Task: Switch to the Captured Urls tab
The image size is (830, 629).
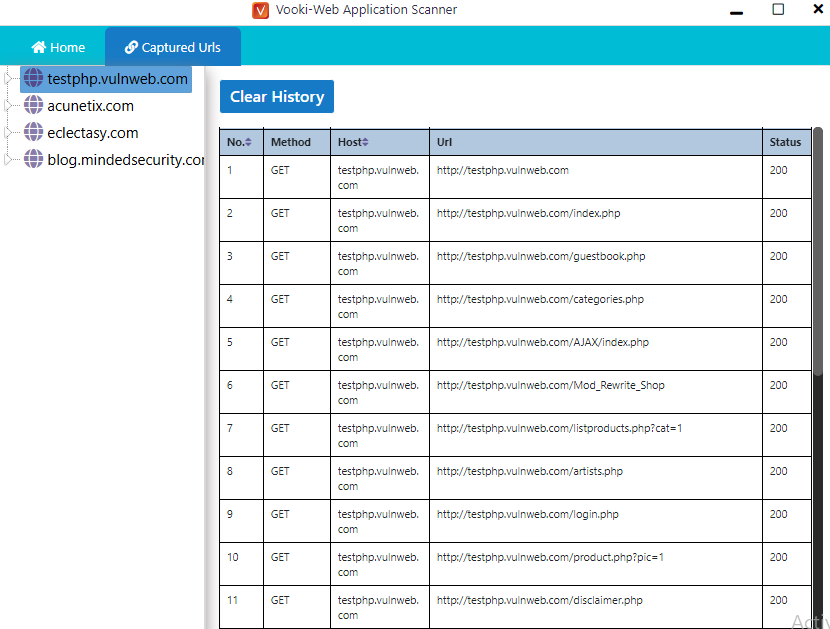Action: click(x=173, y=47)
